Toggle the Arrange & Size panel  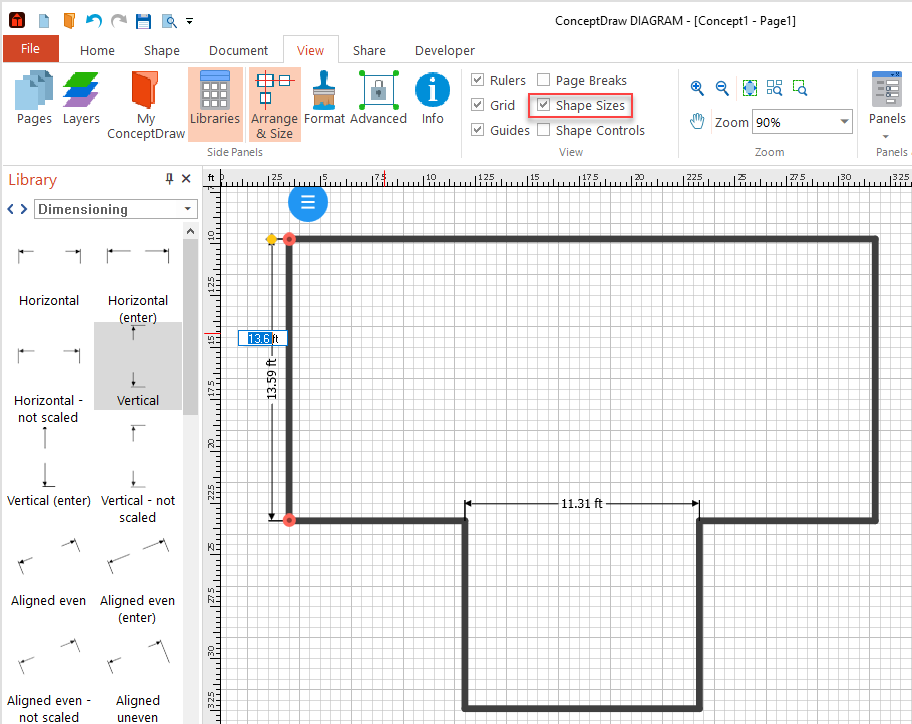[x=274, y=105]
